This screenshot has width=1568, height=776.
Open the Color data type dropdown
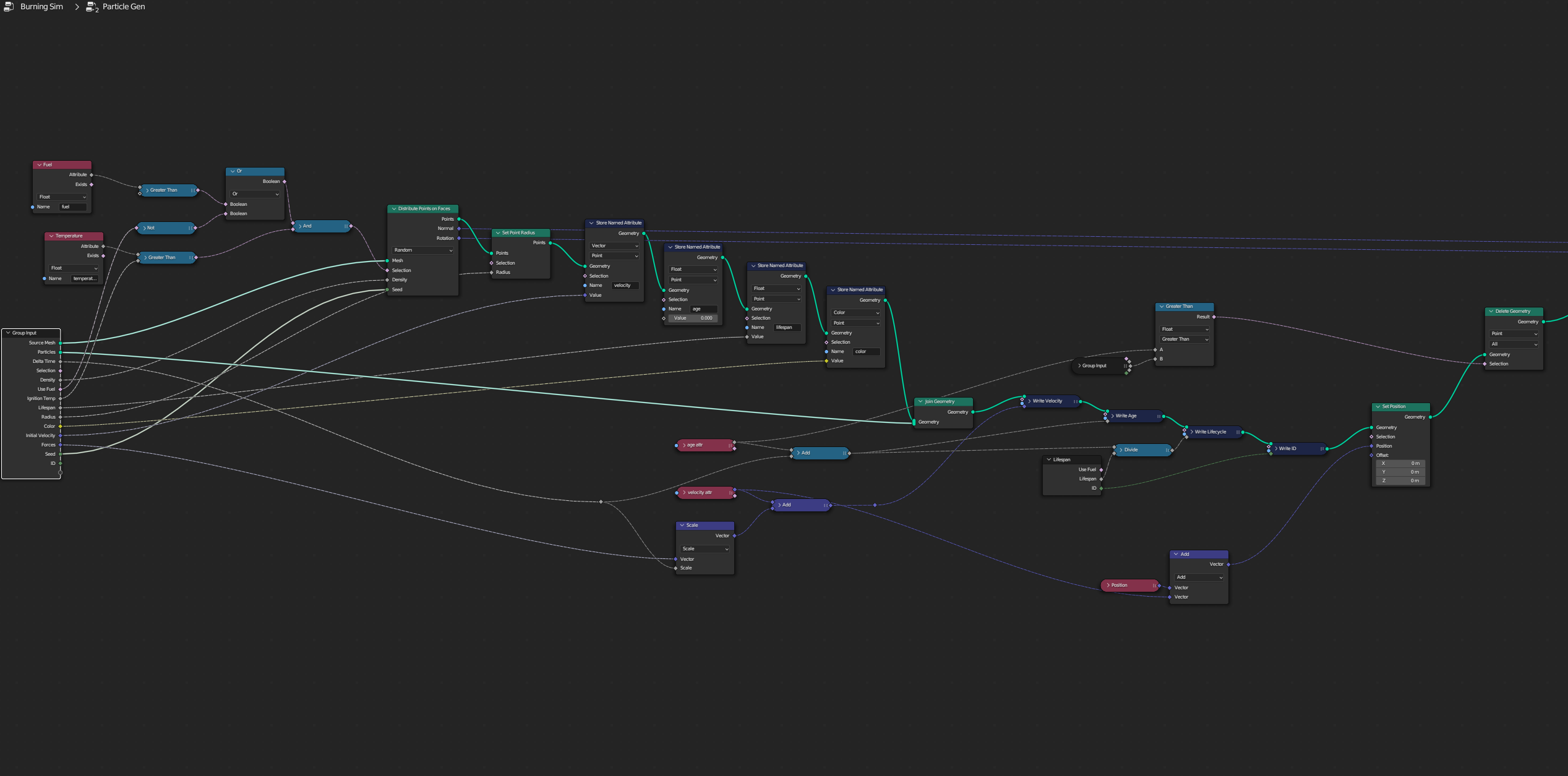[857, 313]
